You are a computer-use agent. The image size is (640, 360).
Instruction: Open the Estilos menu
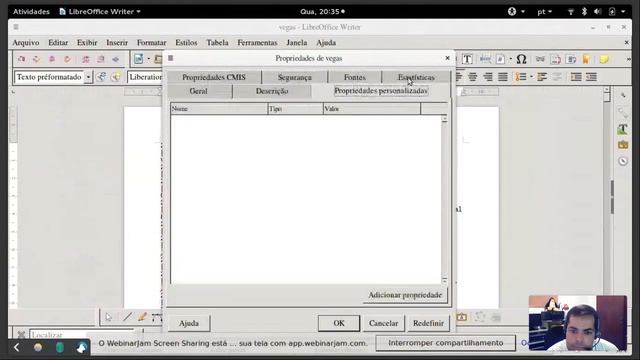click(186, 42)
